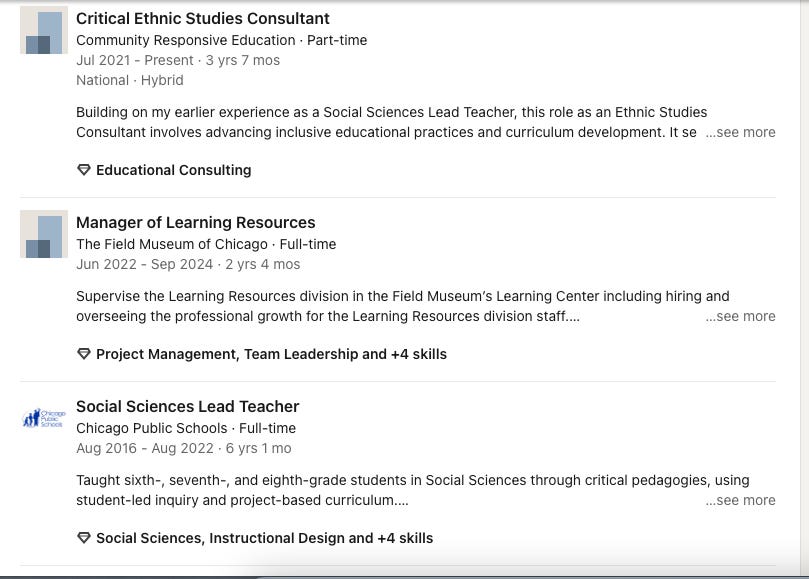Click diamond skills icon beside Social Sciences
The width and height of the screenshot is (809, 579).
click(84, 538)
